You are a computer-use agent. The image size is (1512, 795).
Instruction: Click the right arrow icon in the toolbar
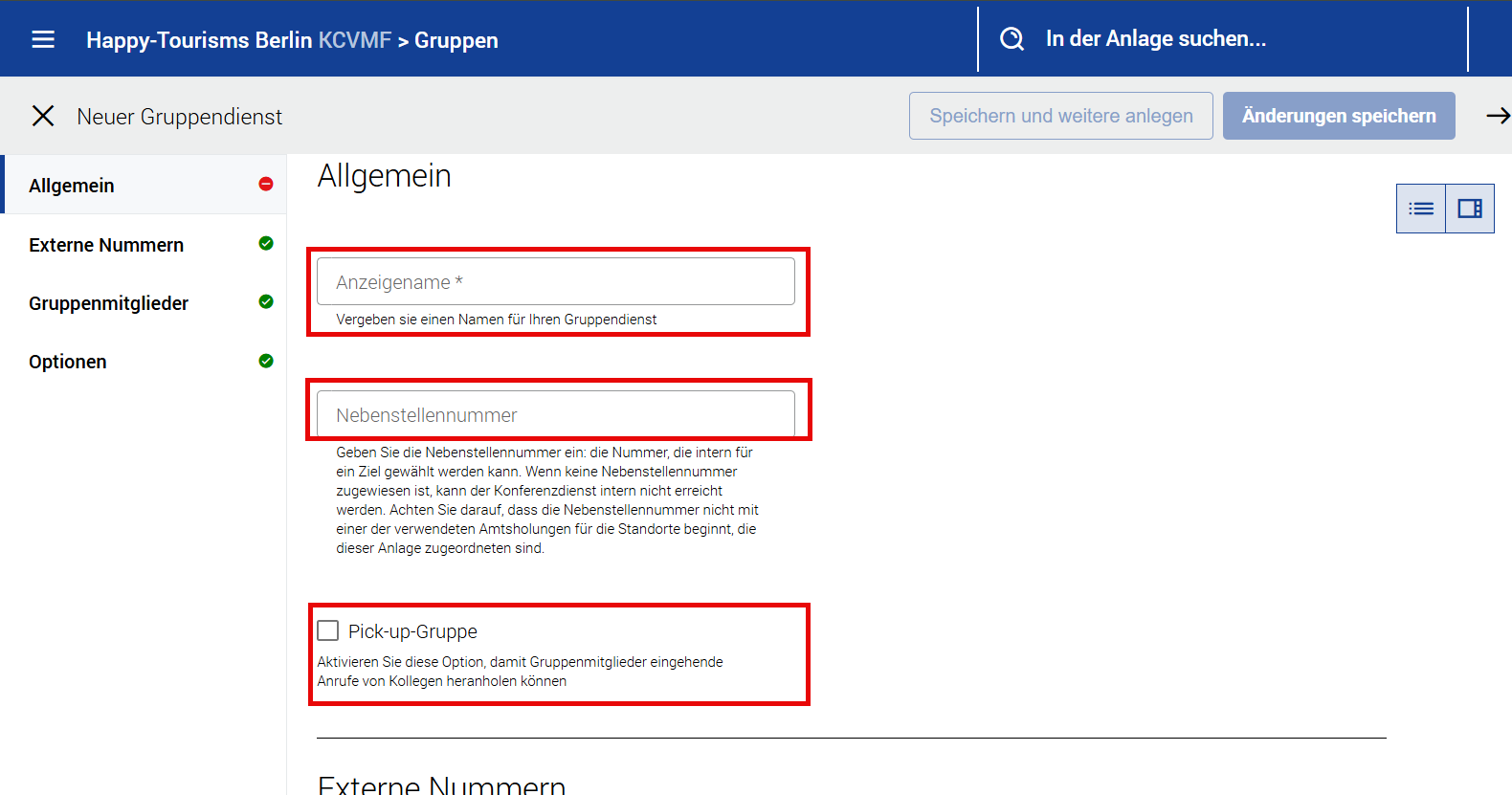(x=1497, y=116)
